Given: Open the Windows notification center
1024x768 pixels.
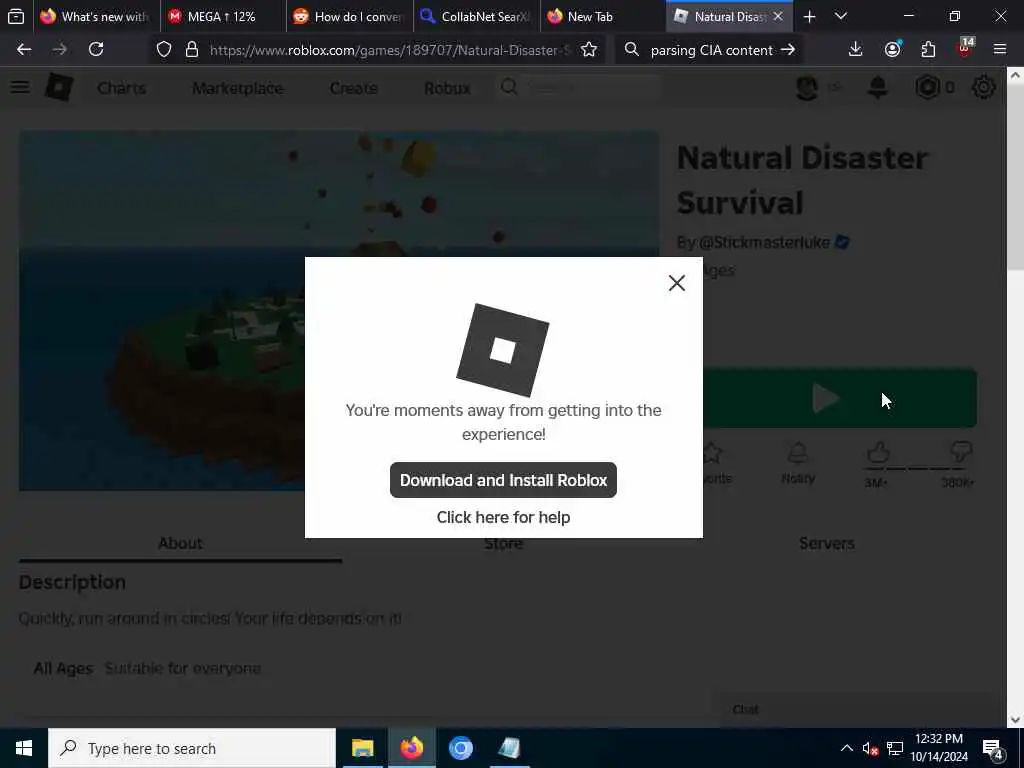Looking at the screenshot, I should point(992,748).
